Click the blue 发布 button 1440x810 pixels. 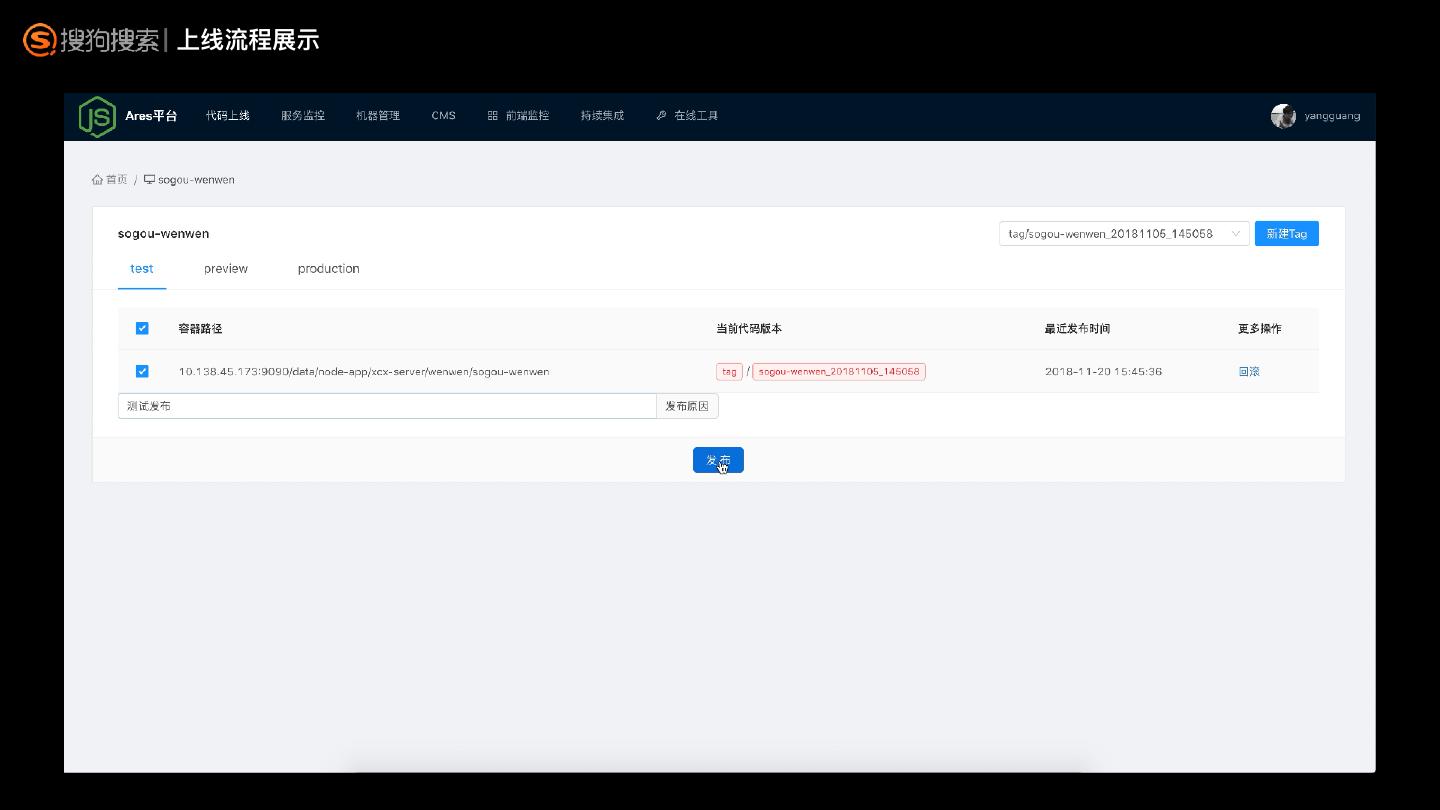pyautogui.click(x=718, y=460)
